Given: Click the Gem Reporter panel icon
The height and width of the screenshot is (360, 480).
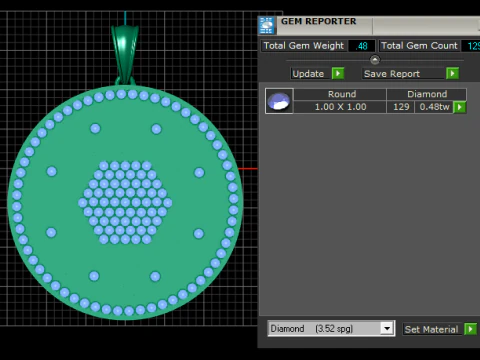Looking at the screenshot, I should pos(266,25).
